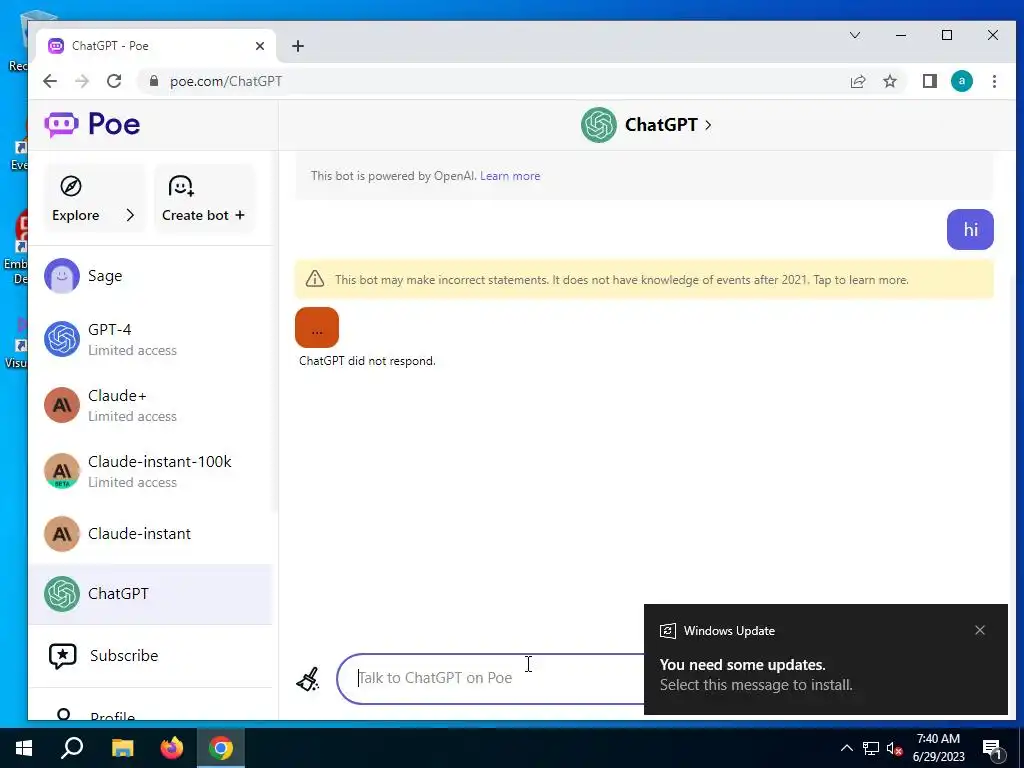The width and height of the screenshot is (1024, 768).
Task: Click 'ChatGPT did not respond.' text
Action: click(367, 360)
